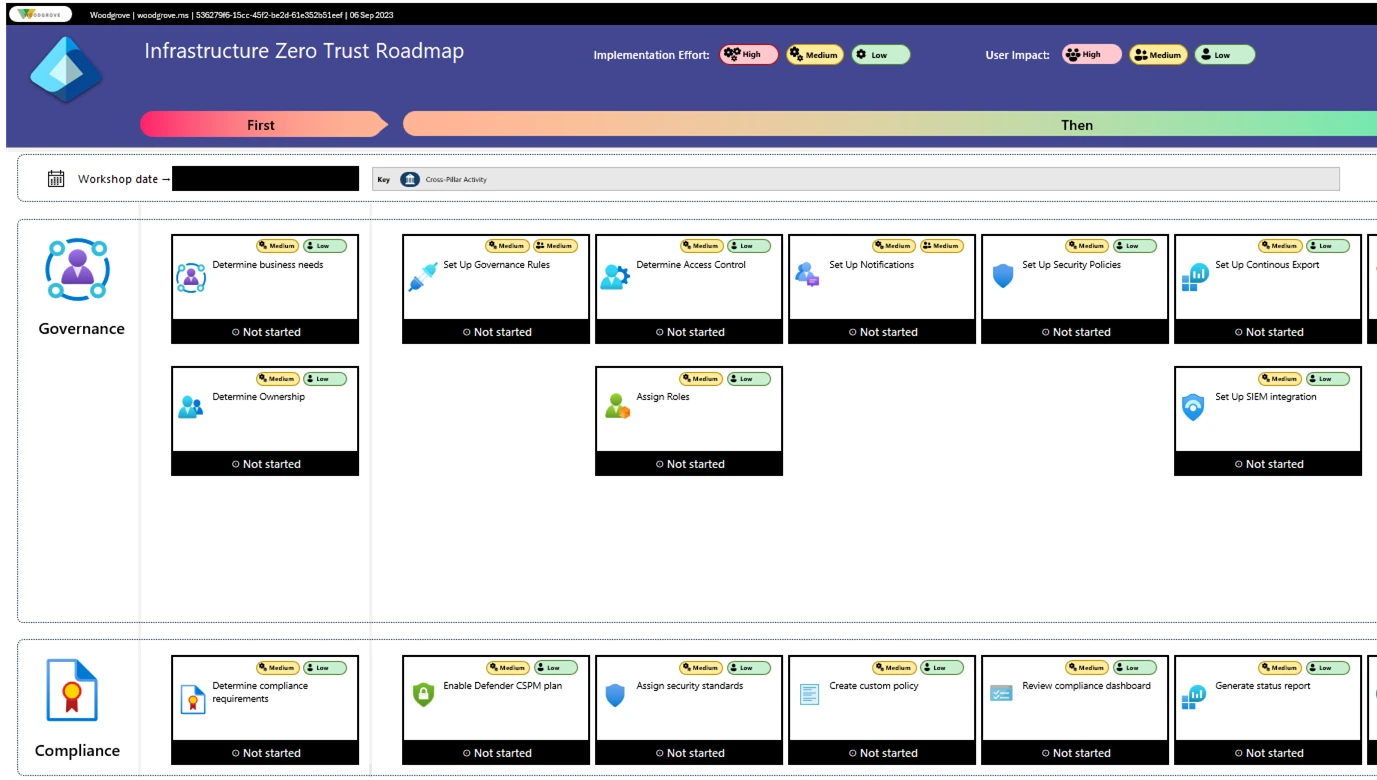The height and width of the screenshot is (780, 1377).
Task: Click the shield icon on Set Up Security Policies
Action: tap(1003, 275)
